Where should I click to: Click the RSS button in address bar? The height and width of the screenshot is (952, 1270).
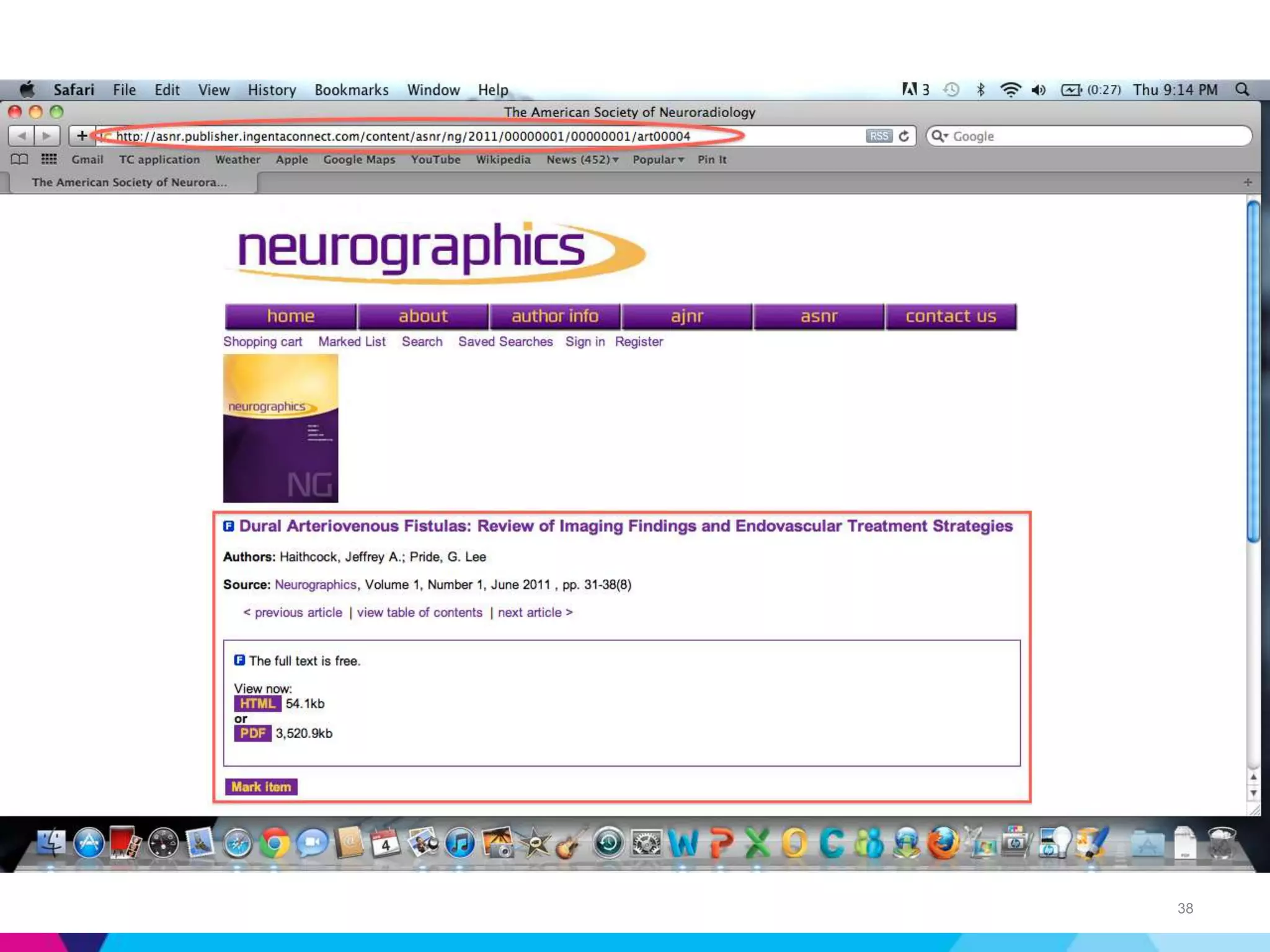point(878,136)
